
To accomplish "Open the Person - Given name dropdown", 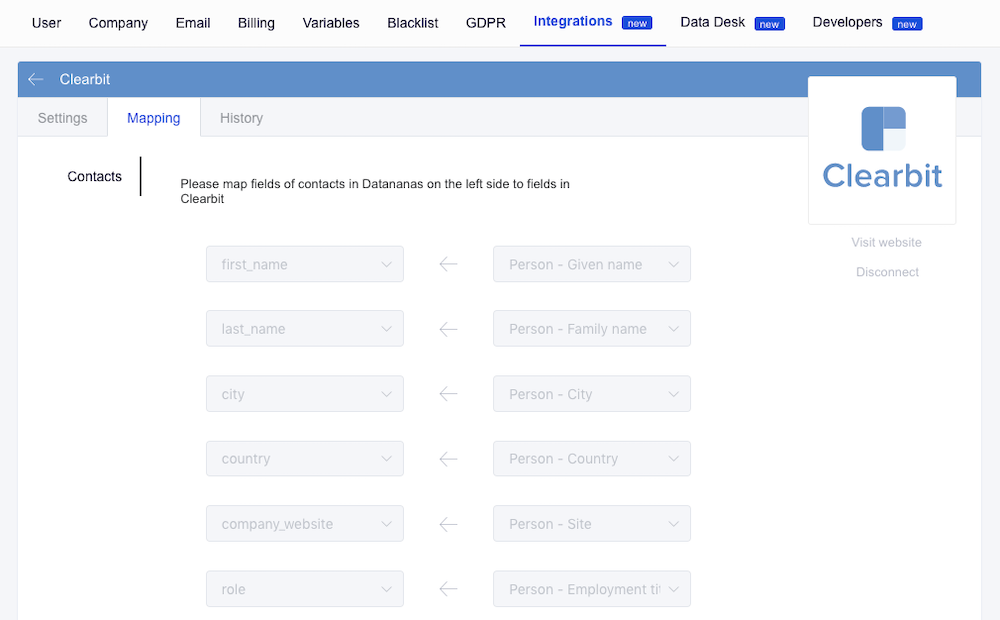I will tap(592, 264).
